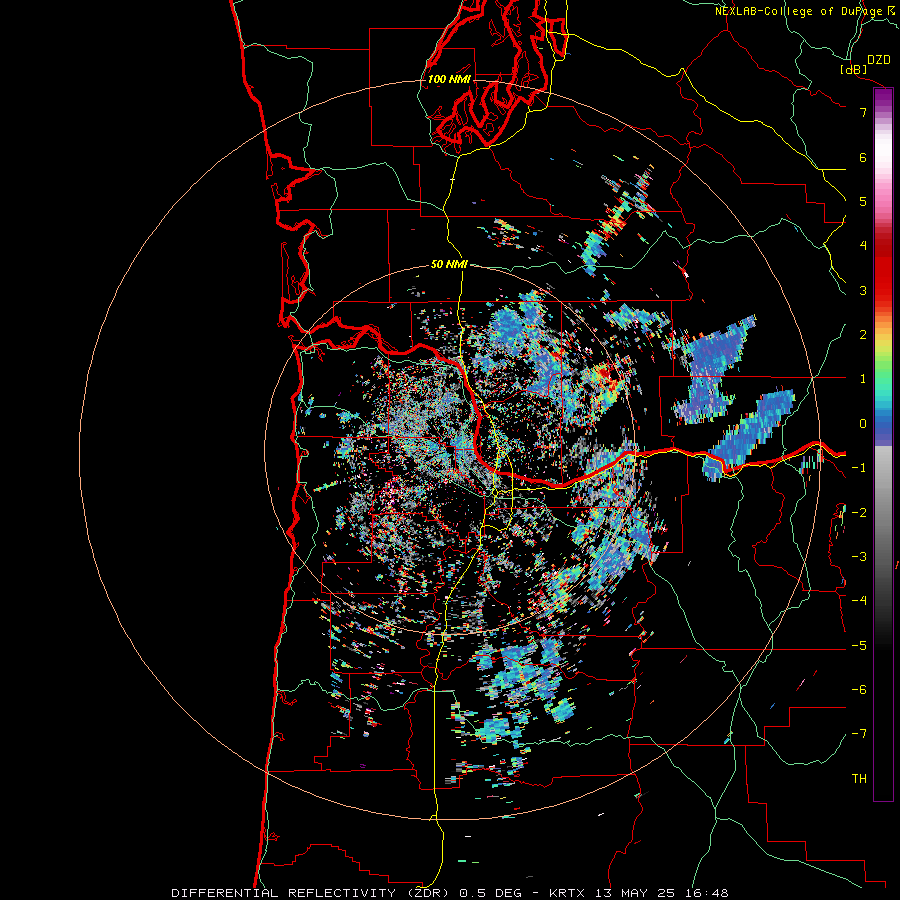
Task: Click the [dB] units label
Action: coord(853,69)
